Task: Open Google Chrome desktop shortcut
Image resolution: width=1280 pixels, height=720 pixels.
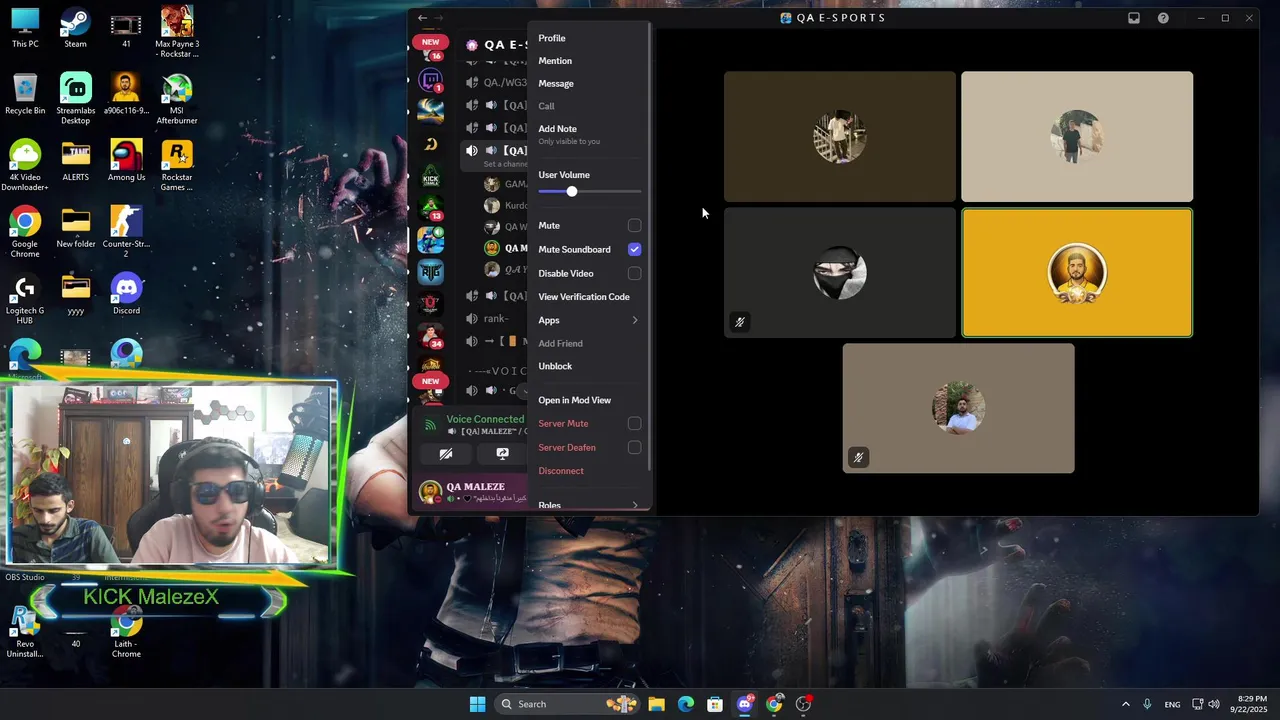Action: (x=25, y=232)
